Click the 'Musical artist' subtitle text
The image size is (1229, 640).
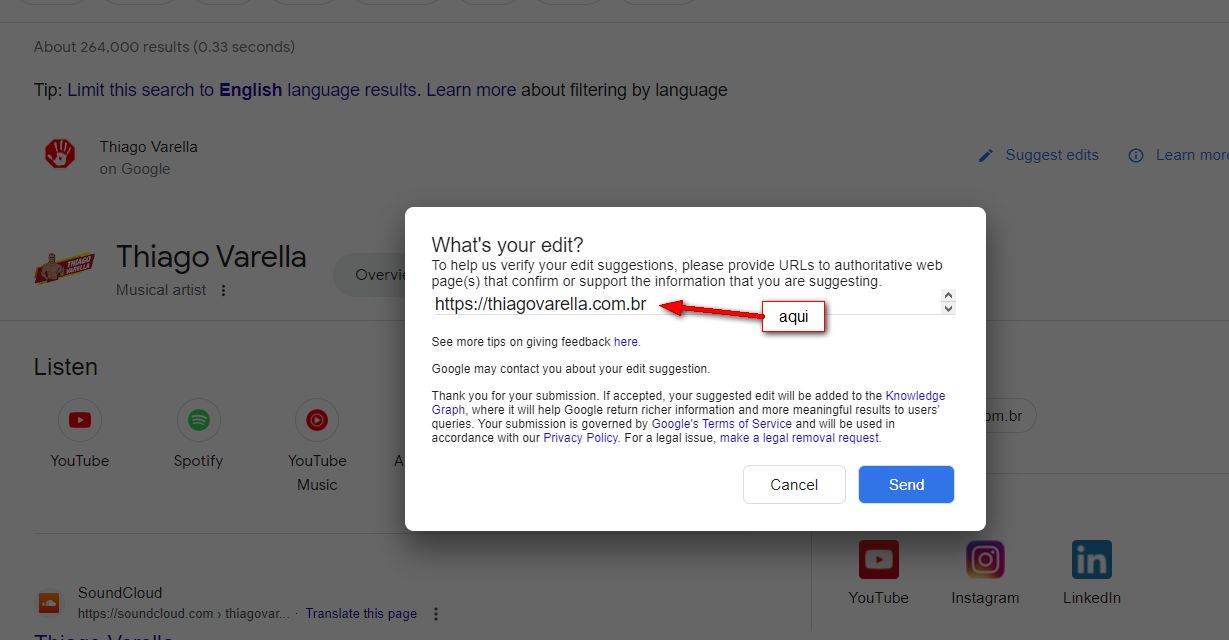161,290
